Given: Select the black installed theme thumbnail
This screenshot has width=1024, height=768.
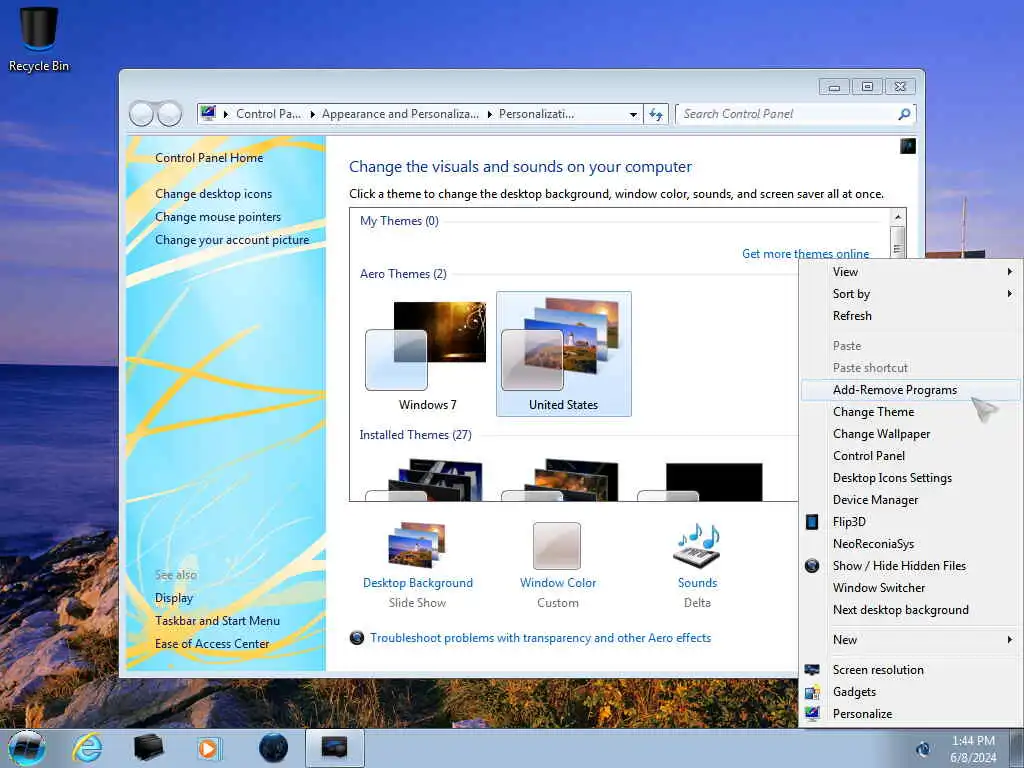Looking at the screenshot, I should pyautogui.click(x=700, y=482).
